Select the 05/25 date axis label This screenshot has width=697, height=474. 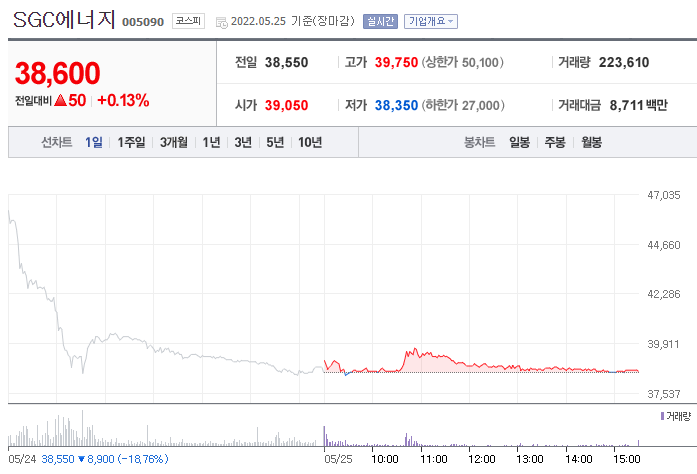pyautogui.click(x=338, y=459)
